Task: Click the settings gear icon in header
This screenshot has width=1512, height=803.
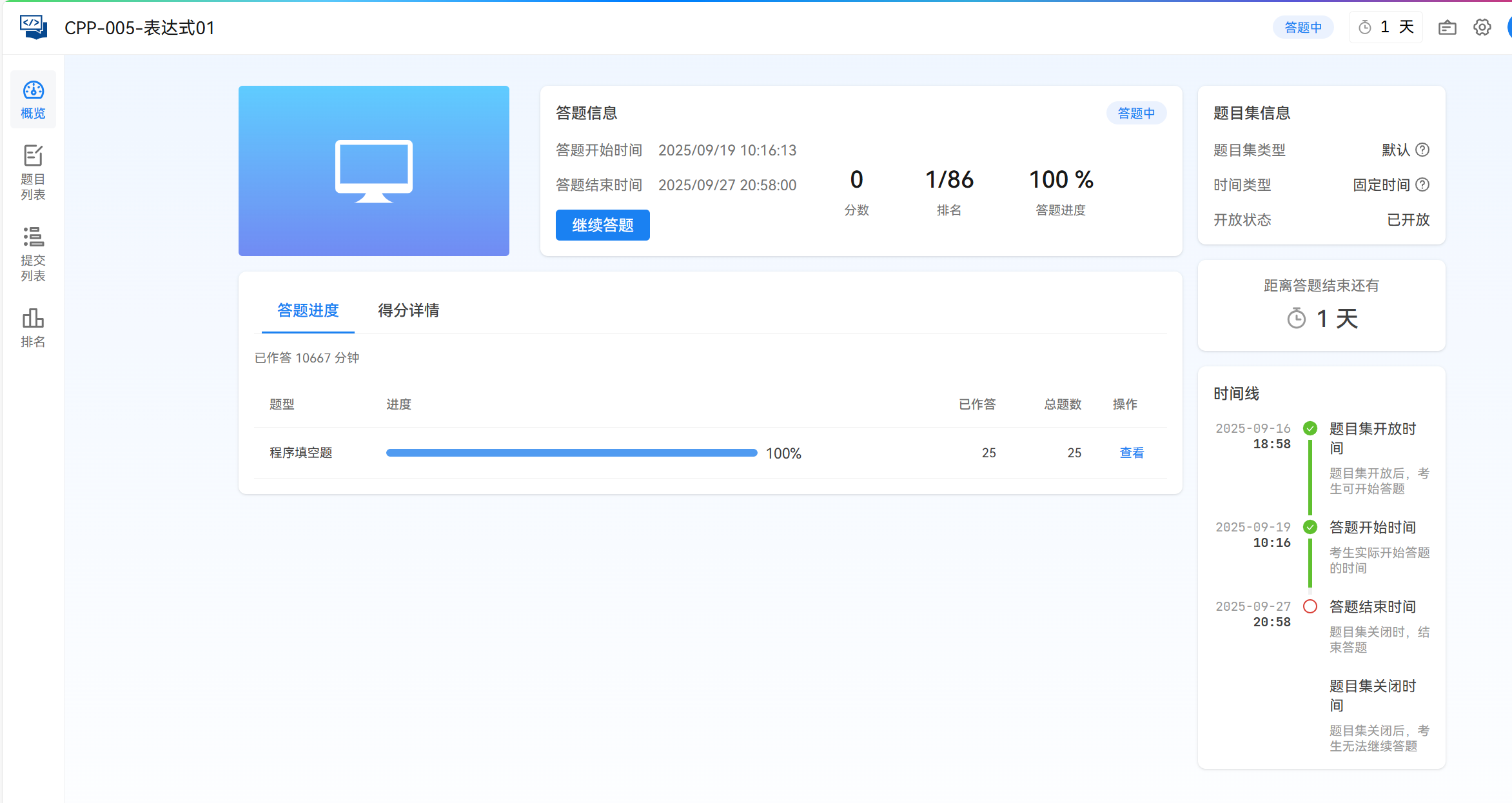Action: click(1482, 27)
